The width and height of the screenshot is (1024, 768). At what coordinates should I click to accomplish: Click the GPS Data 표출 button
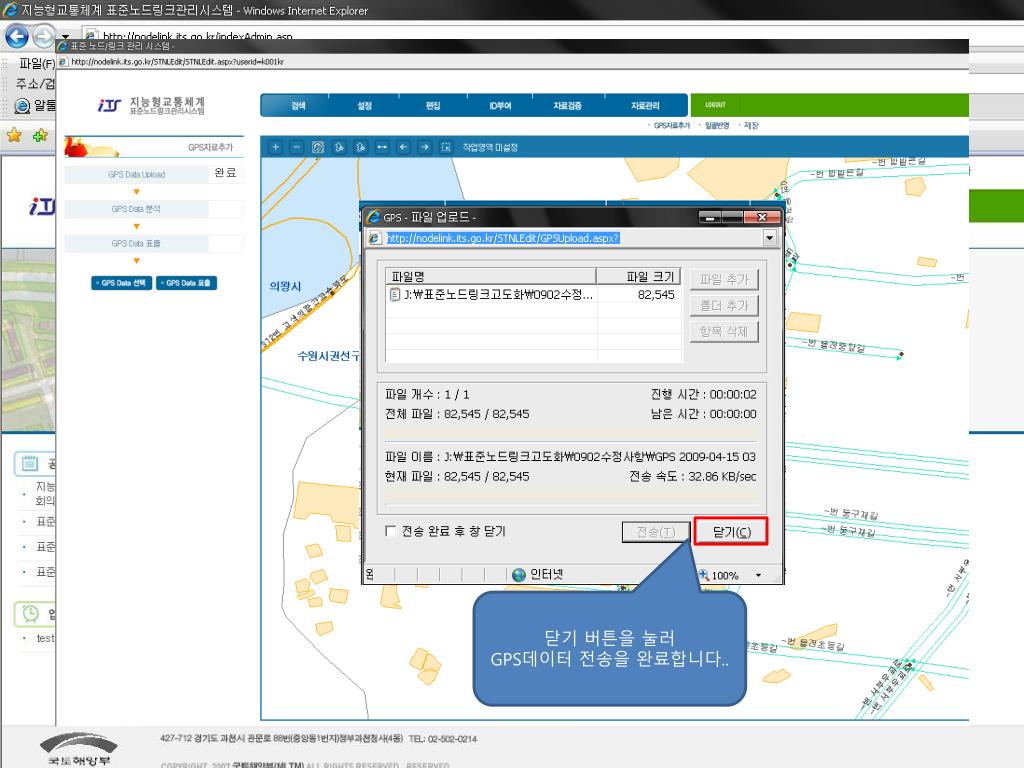(x=186, y=283)
